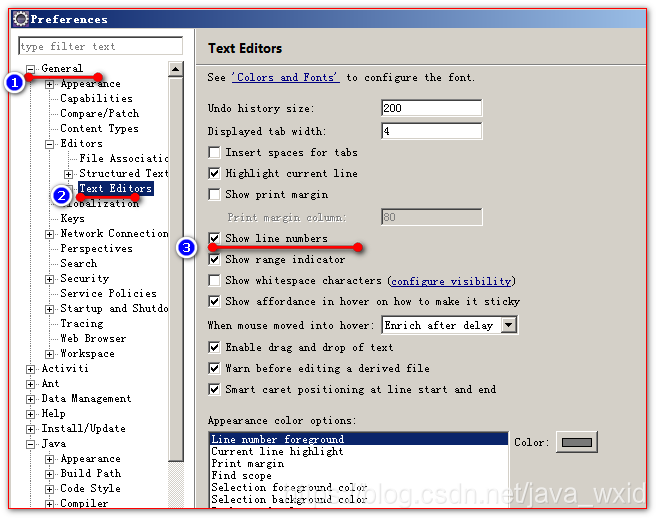Disable Enable drag and drop of text
Viewport: 656px width, 518px height.
(214, 347)
